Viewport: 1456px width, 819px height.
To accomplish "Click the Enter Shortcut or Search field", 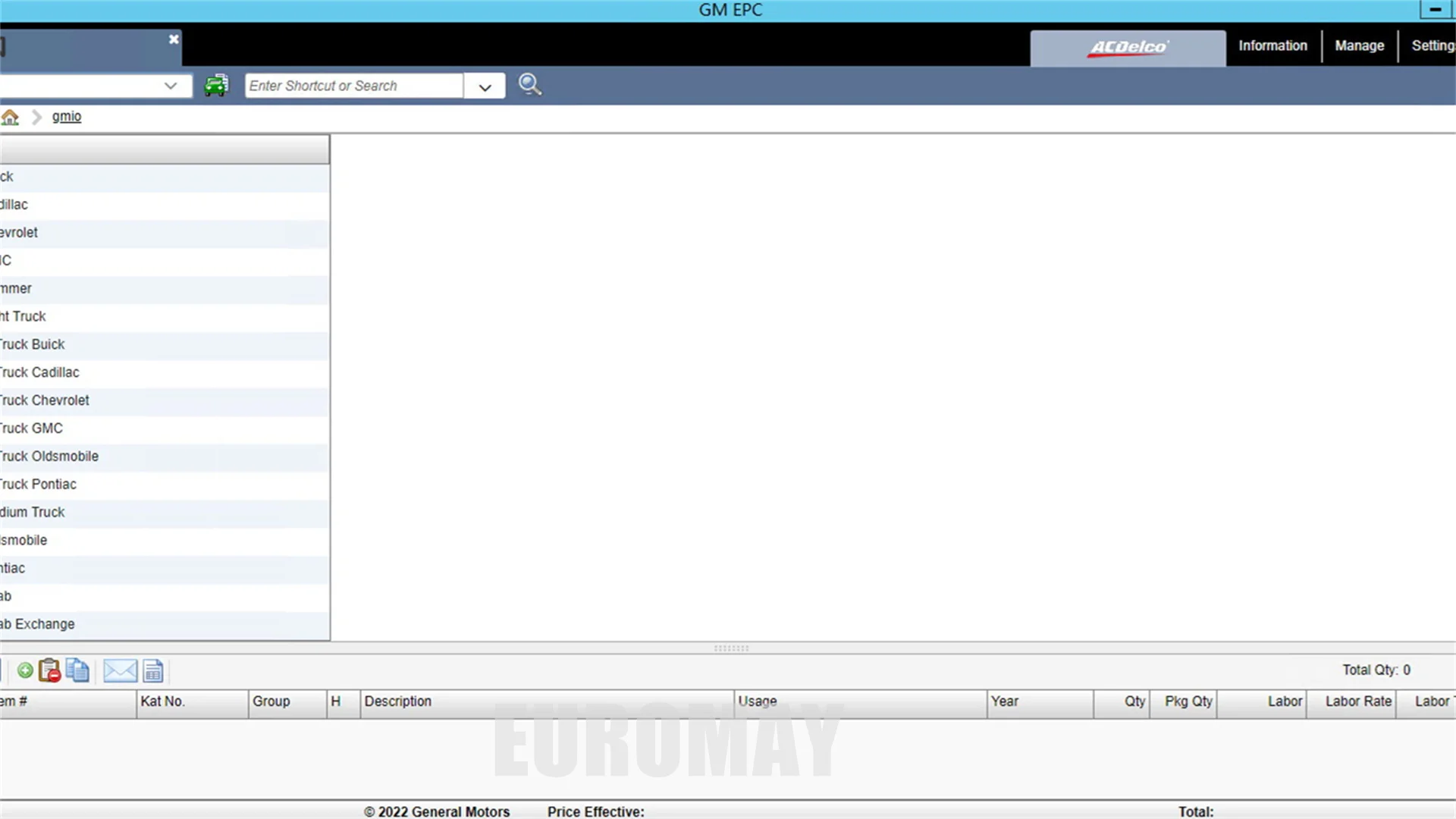I will pos(353,86).
